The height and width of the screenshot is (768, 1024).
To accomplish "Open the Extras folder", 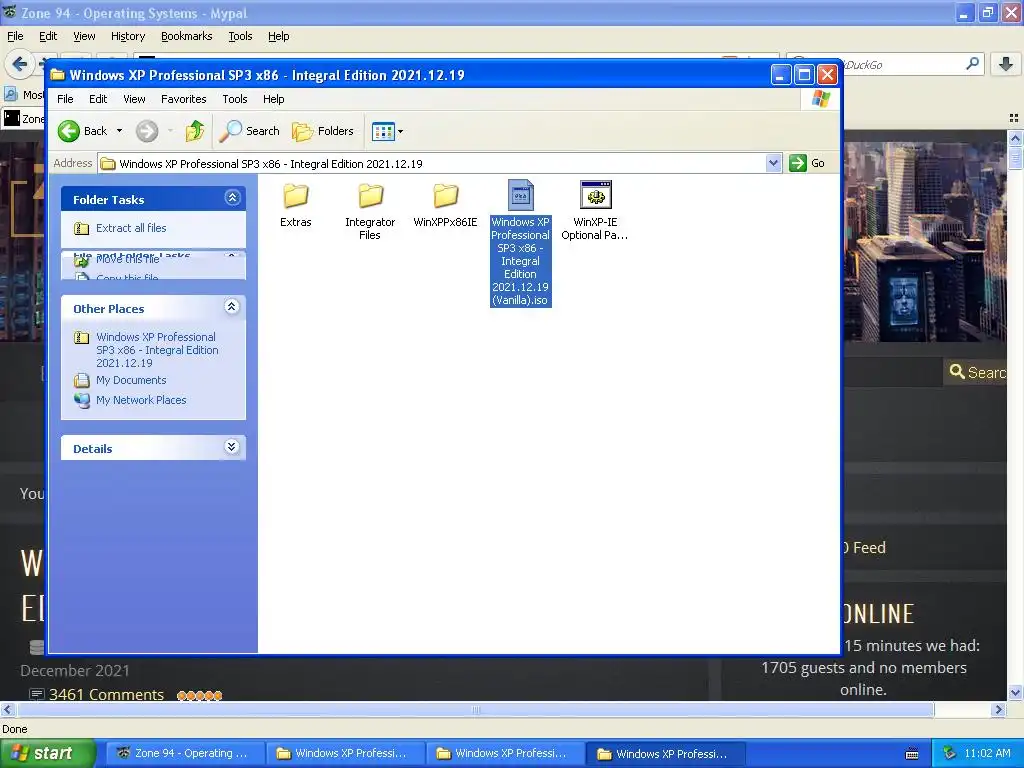I will (x=295, y=204).
